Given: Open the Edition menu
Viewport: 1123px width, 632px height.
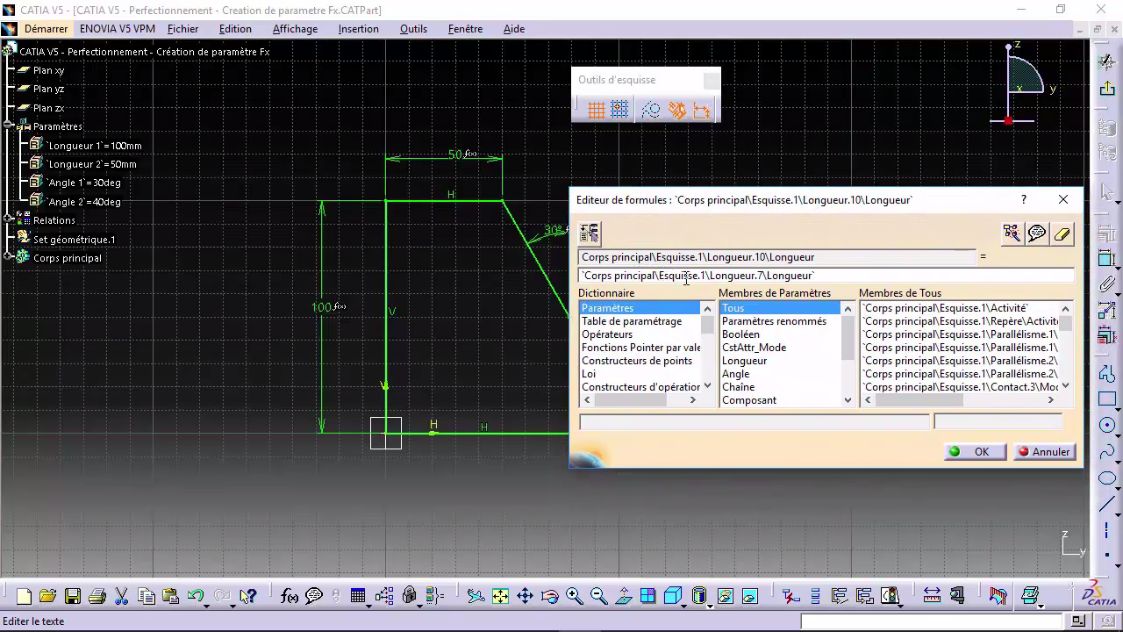Looking at the screenshot, I should pyautogui.click(x=235, y=29).
